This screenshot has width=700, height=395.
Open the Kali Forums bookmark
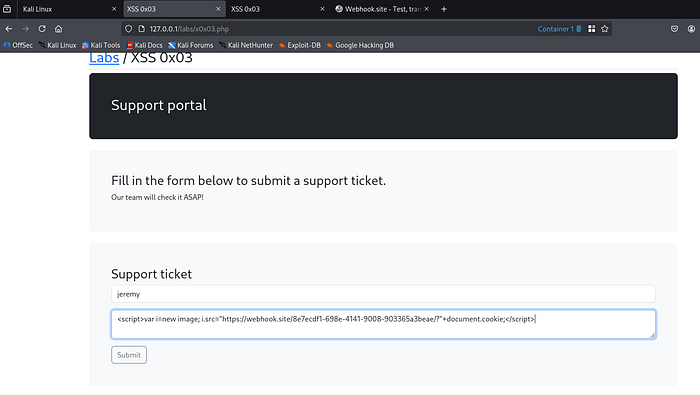click(x=191, y=45)
